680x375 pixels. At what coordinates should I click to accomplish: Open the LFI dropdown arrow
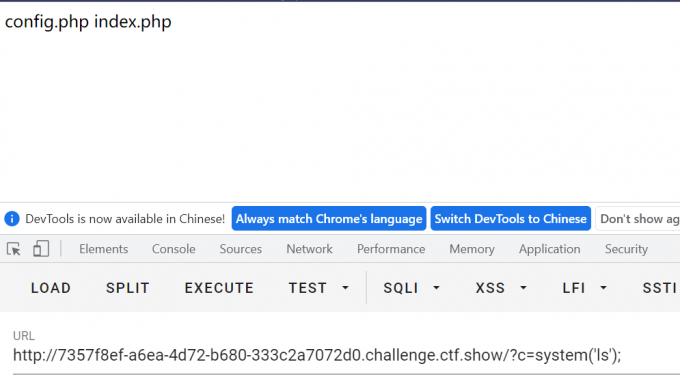click(603, 288)
